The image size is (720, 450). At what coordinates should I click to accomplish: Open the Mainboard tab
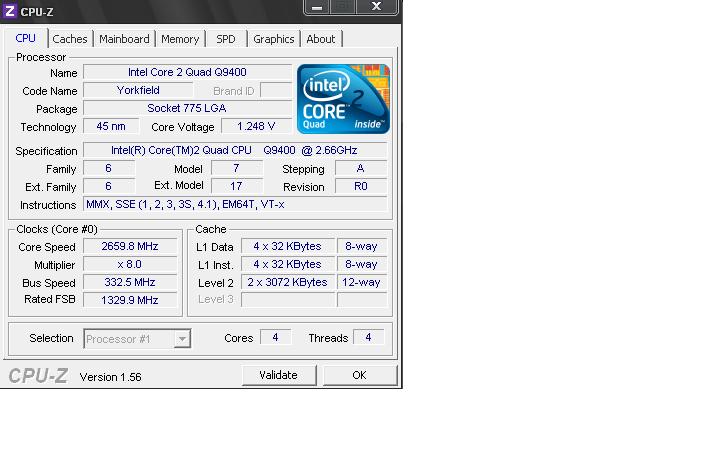(124, 39)
